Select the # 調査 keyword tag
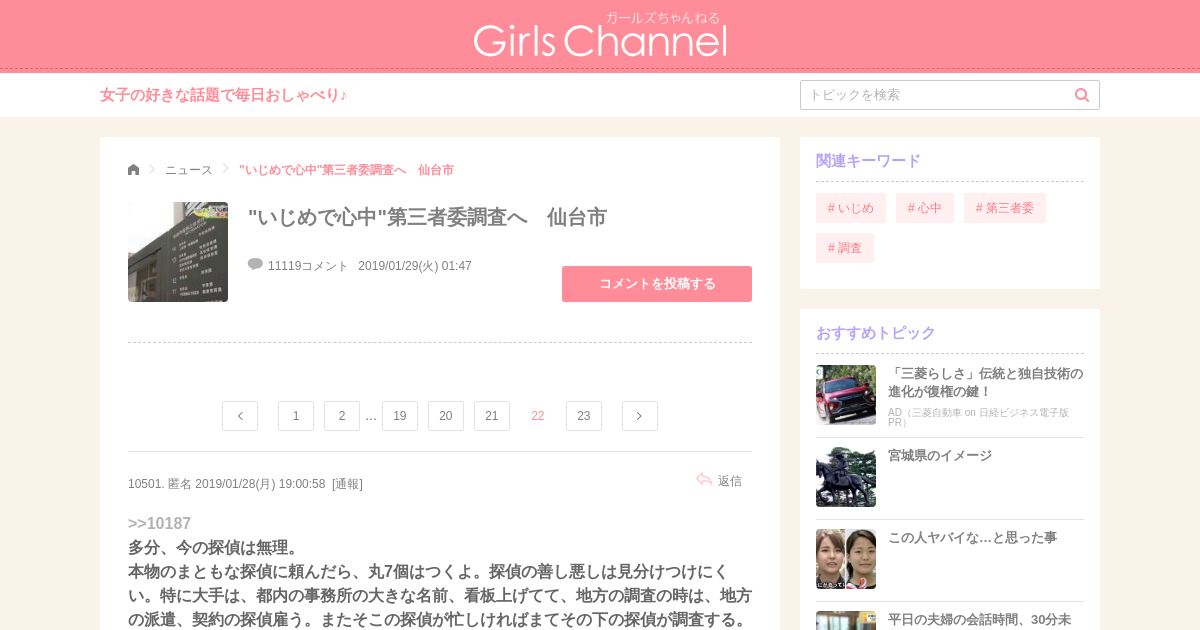1200x630 pixels. pos(845,248)
